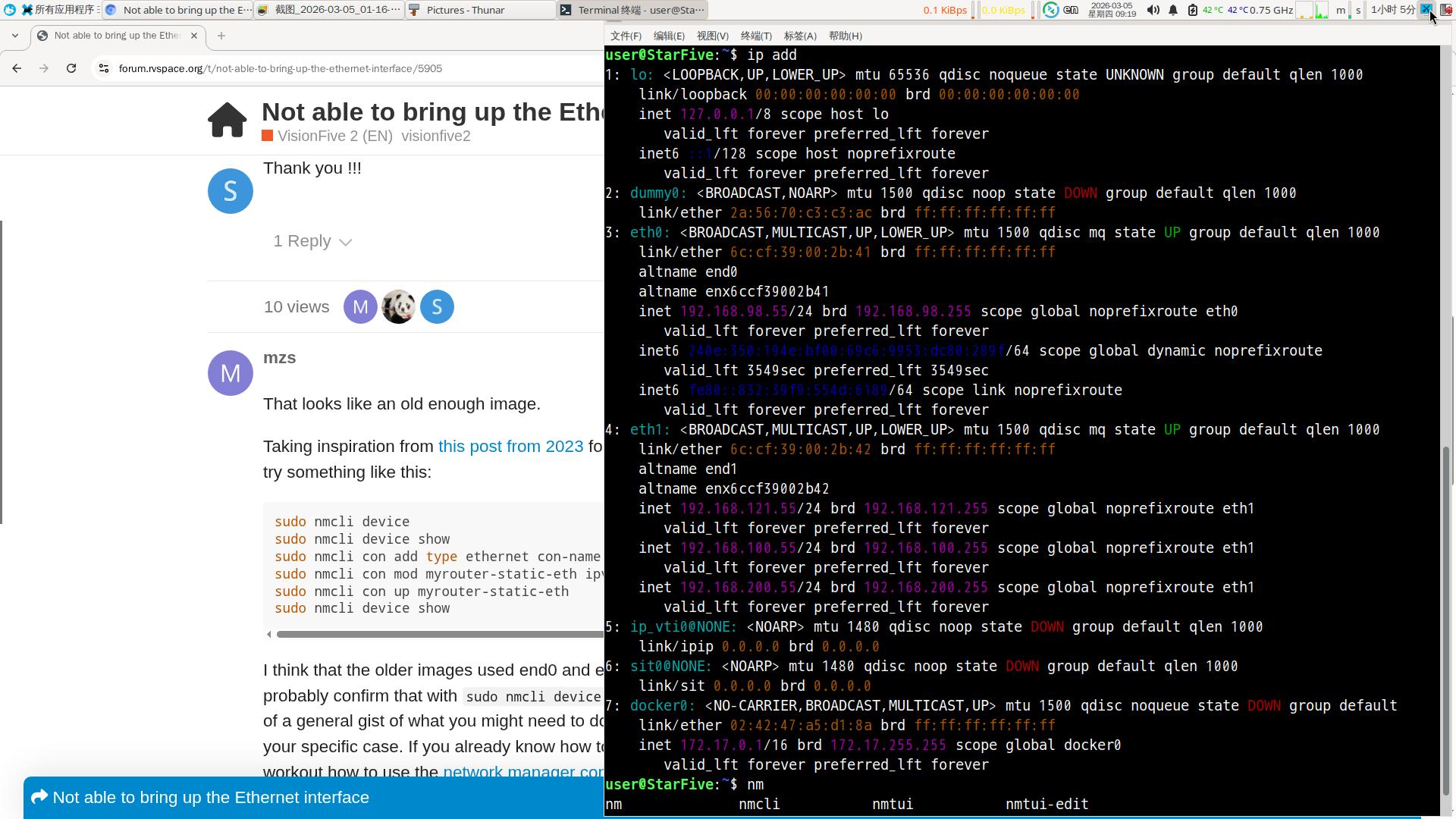Screen dimensions: 1456x819
Task: Open the 'this post from 2023' link
Action: click(x=510, y=447)
